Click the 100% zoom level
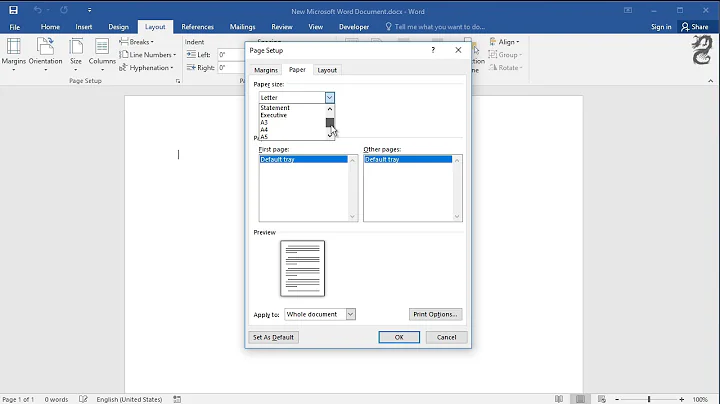This screenshot has height=404, width=720. coord(700,399)
